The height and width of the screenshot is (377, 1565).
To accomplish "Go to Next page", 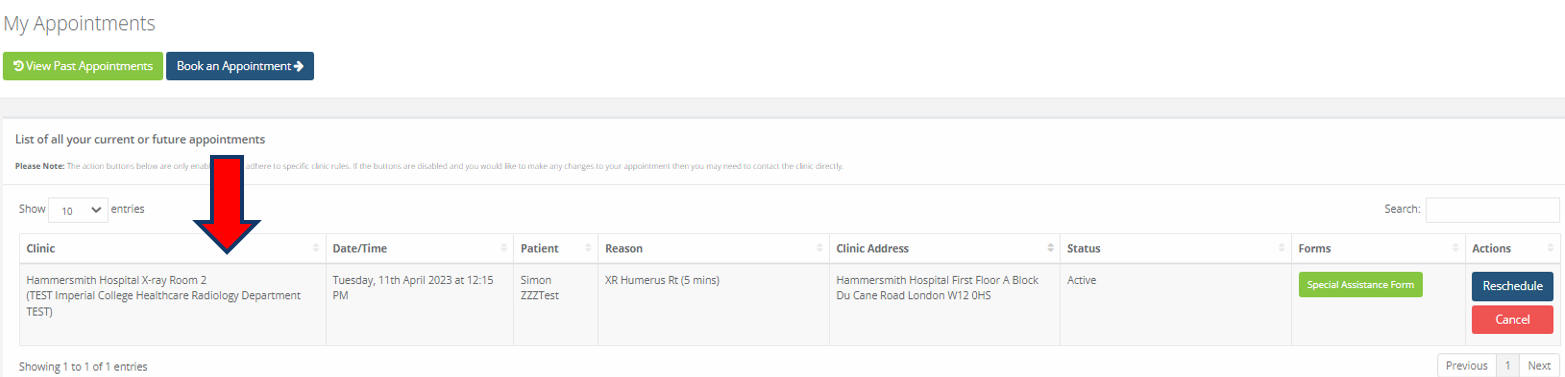I will coord(1539,366).
